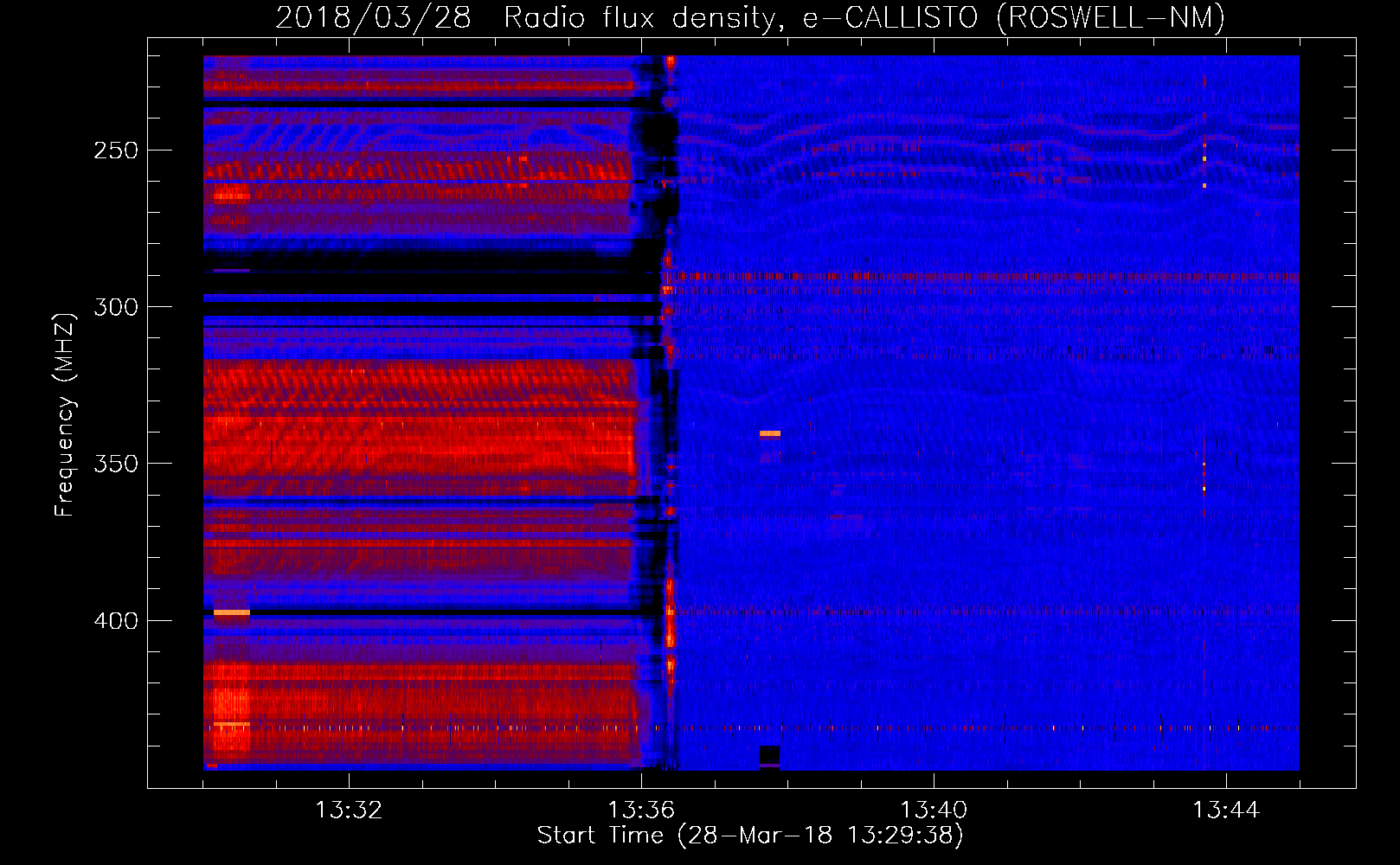Click the 13:44 time tick label
Image resolution: width=1400 pixels, height=865 pixels.
tap(1226, 811)
